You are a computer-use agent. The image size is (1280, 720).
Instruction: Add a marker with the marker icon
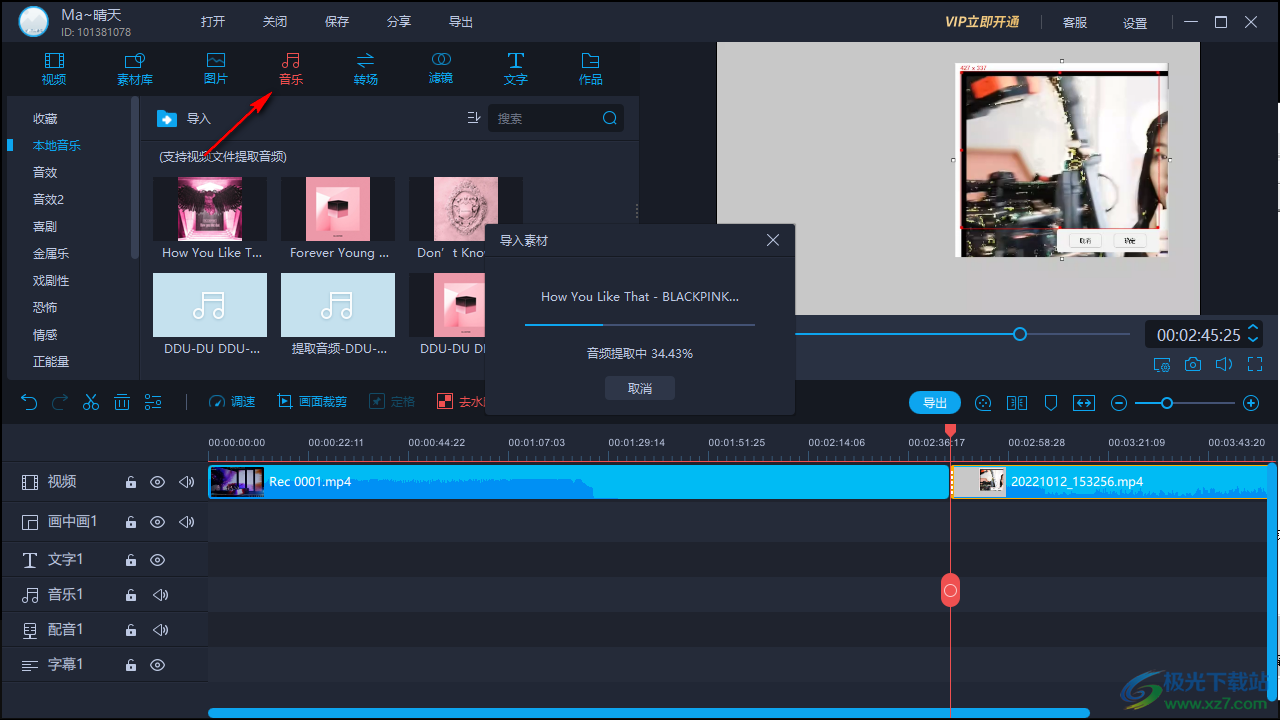click(x=1051, y=403)
